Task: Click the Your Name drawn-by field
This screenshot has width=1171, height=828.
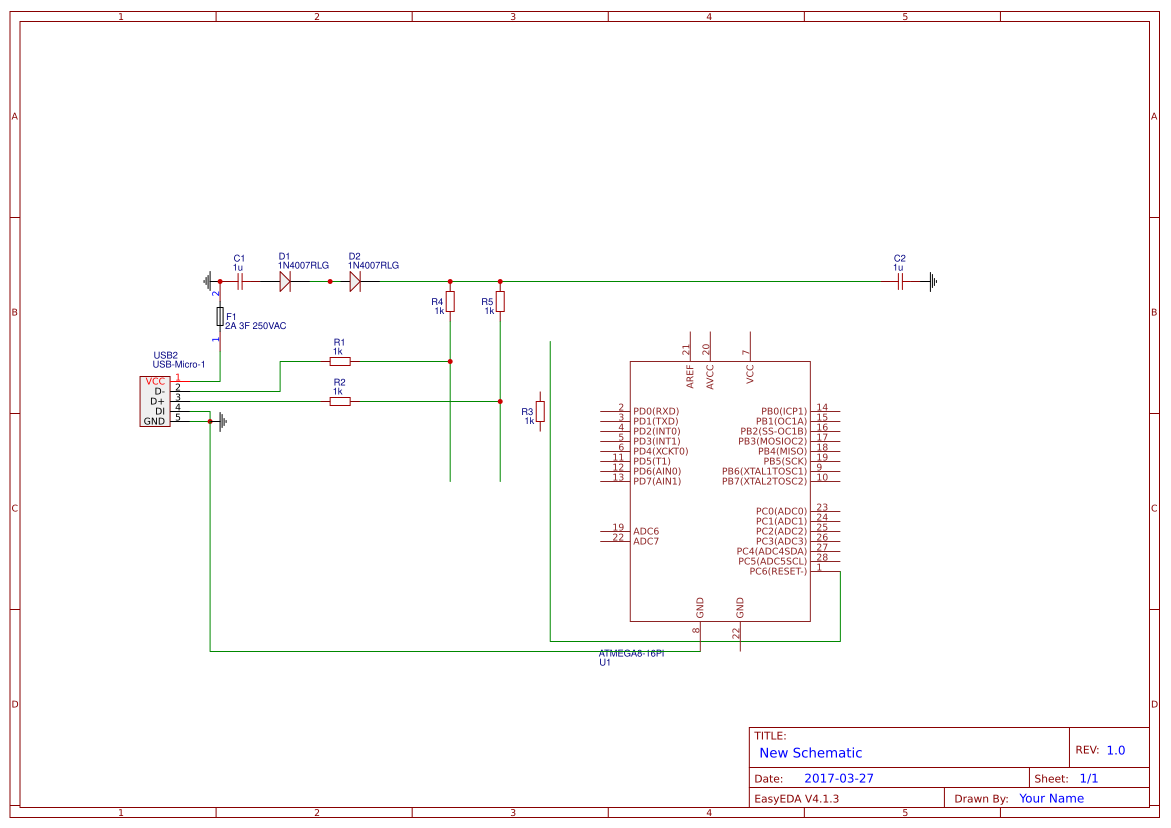Action: coord(1050,798)
